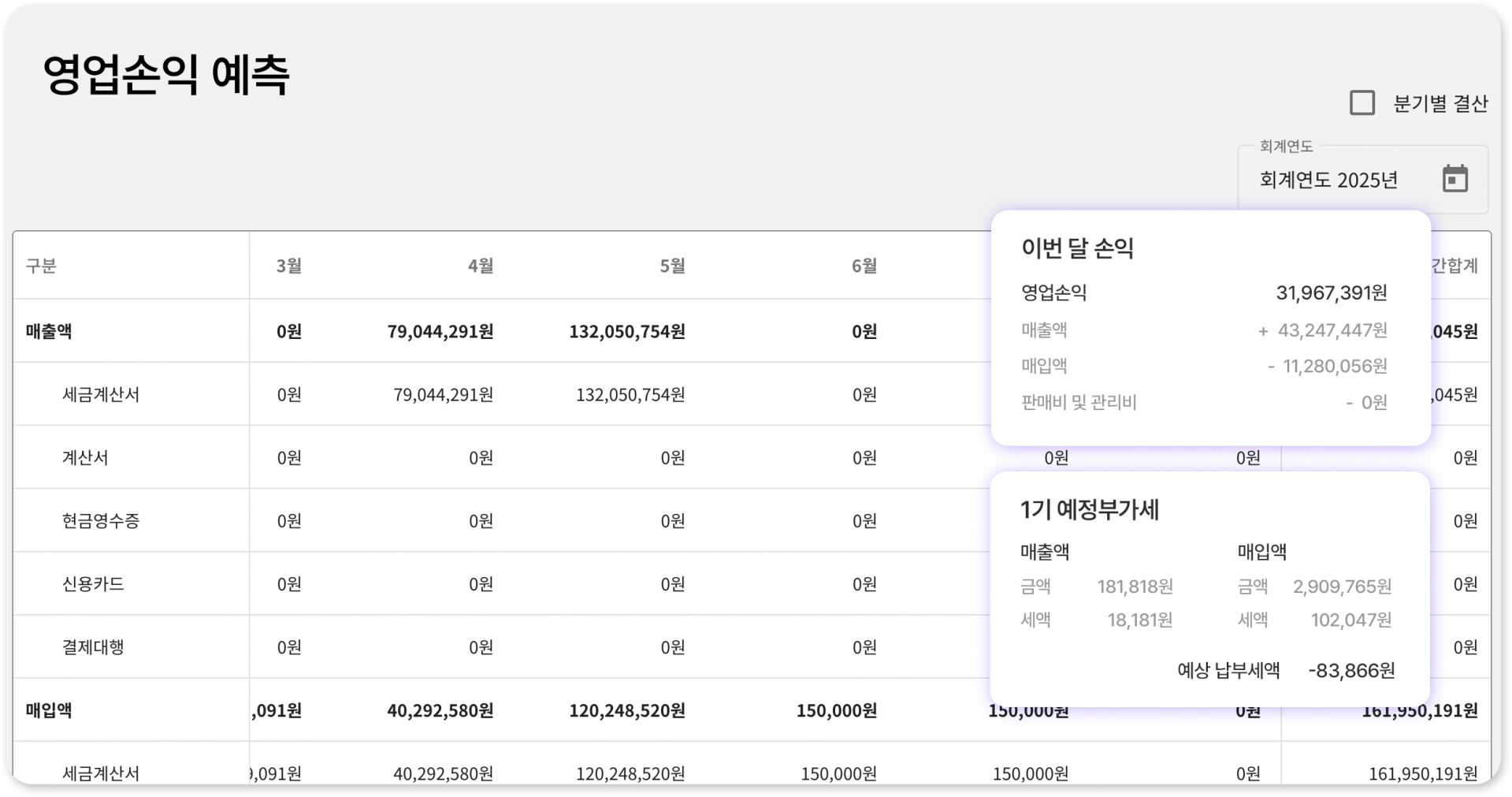Click the 6월 column header
Viewport: 1512px width, 797px height.
(864, 266)
